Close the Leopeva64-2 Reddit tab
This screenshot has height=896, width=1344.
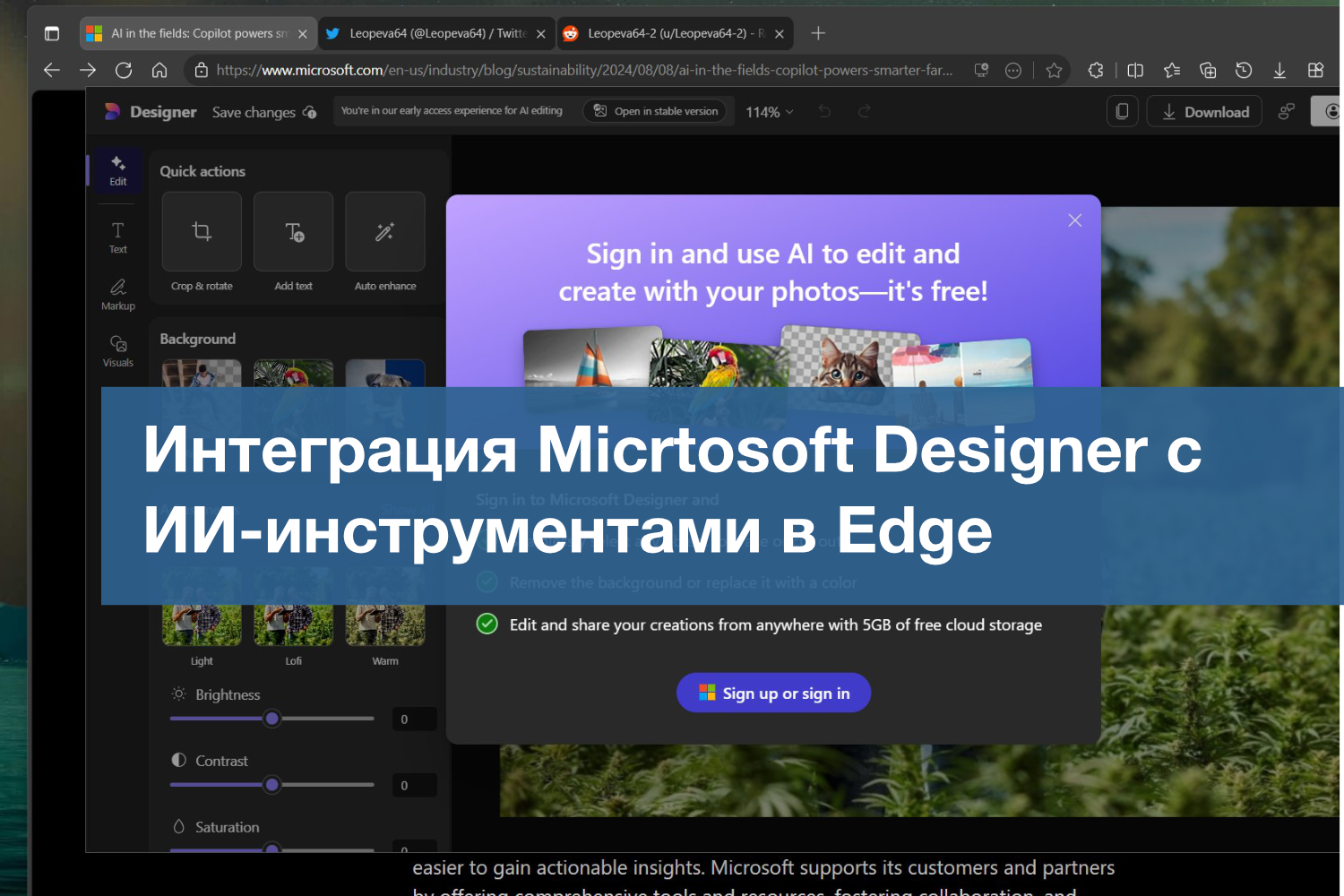[780, 34]
